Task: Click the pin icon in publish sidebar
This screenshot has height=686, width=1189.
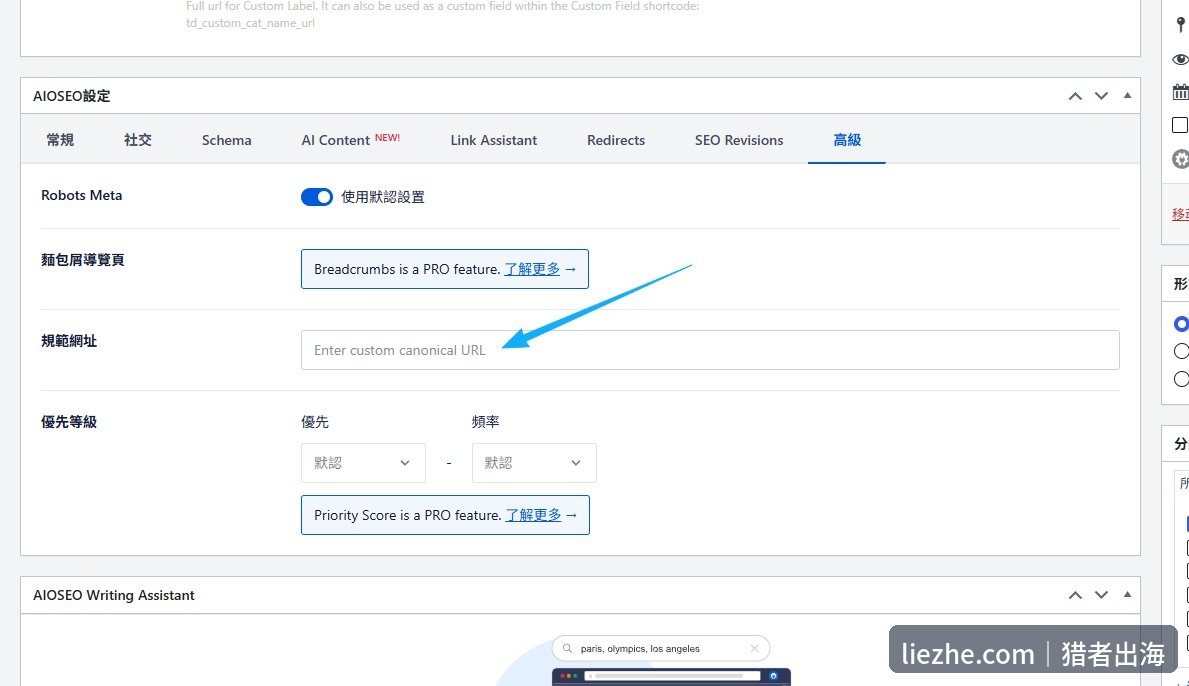Action: click(1181, 25)
